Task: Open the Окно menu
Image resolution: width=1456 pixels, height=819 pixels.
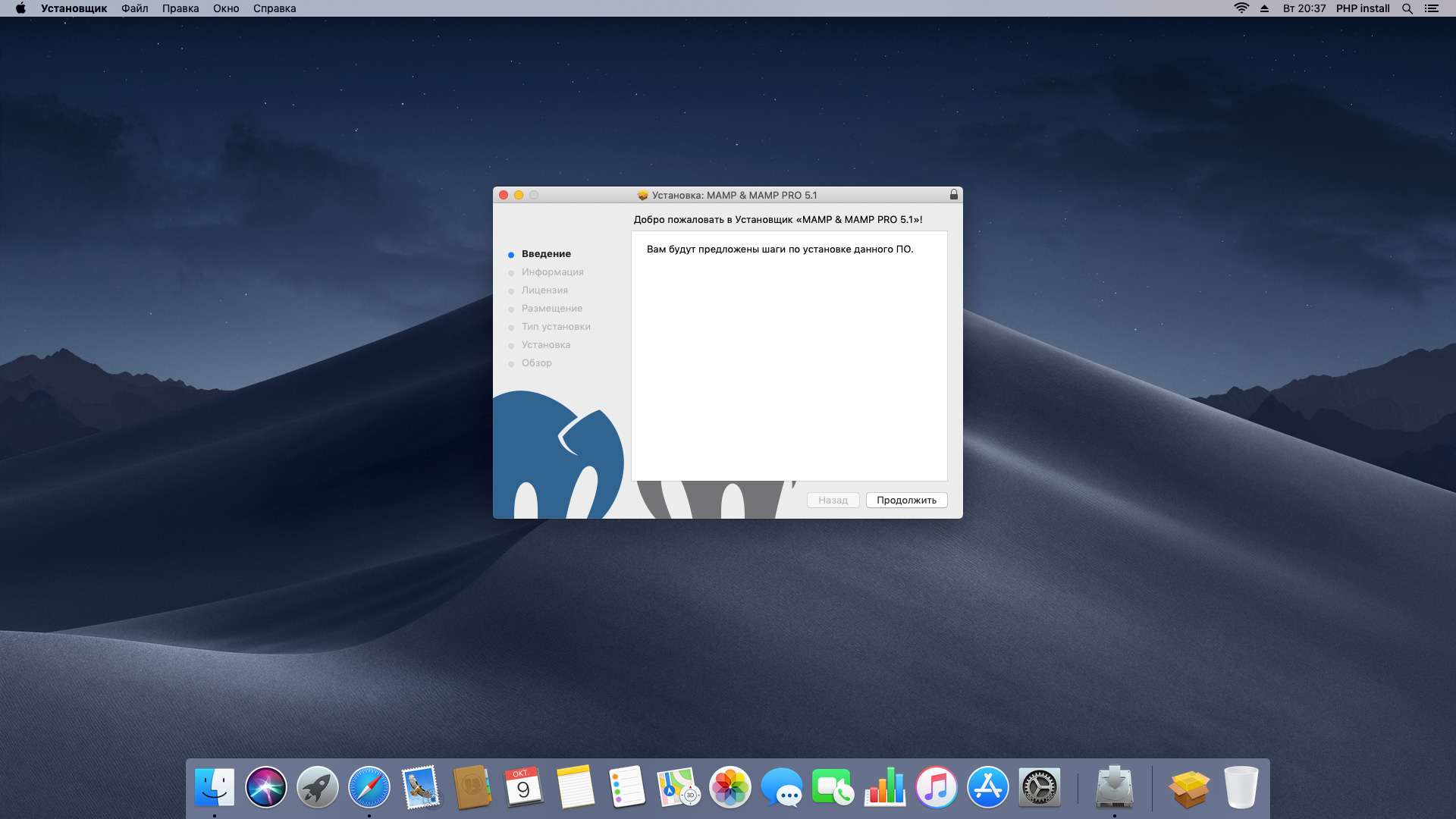Action: 226,8
